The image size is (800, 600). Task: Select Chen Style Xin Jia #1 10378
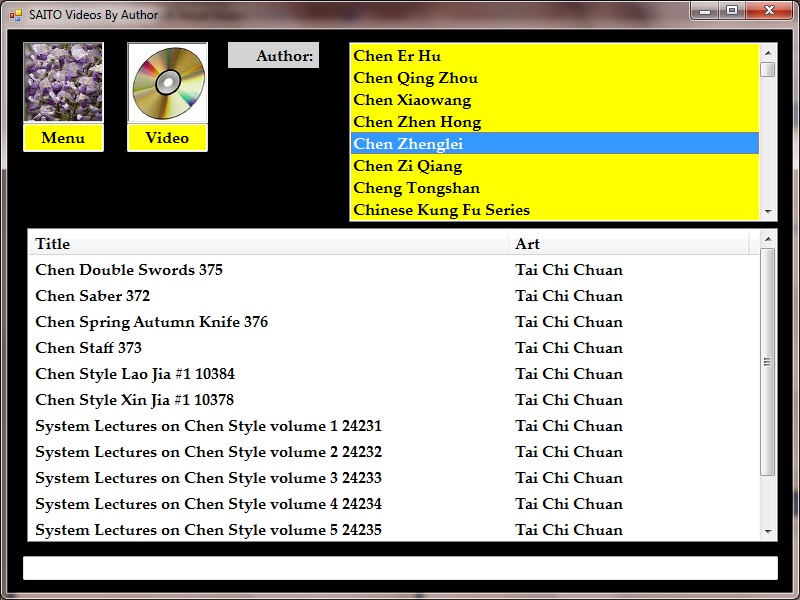tap(394, 399)
